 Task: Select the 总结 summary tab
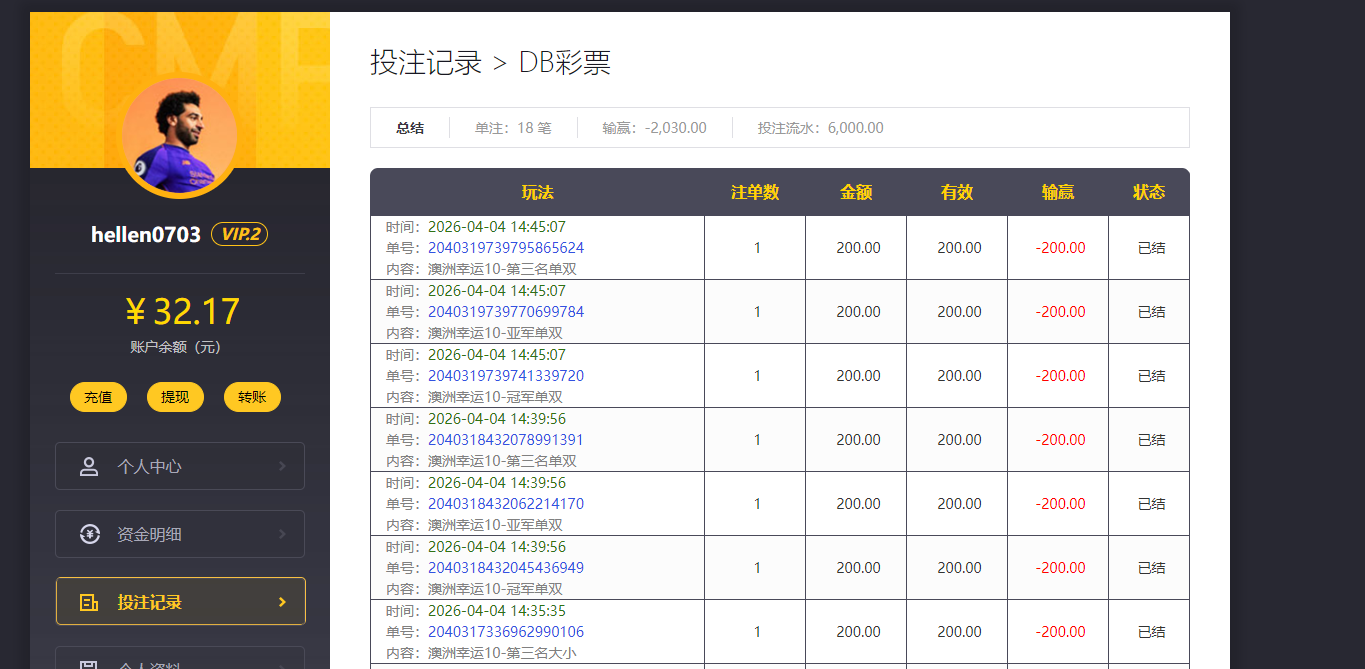click(x=408, y=127)
